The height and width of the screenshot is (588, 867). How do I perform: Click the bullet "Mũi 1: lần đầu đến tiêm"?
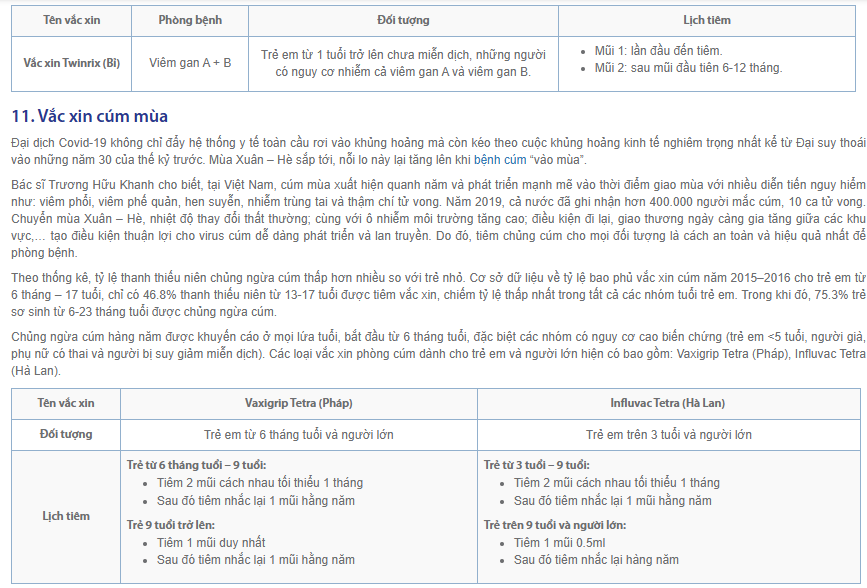pyautogui.click(x=658, y=51)
